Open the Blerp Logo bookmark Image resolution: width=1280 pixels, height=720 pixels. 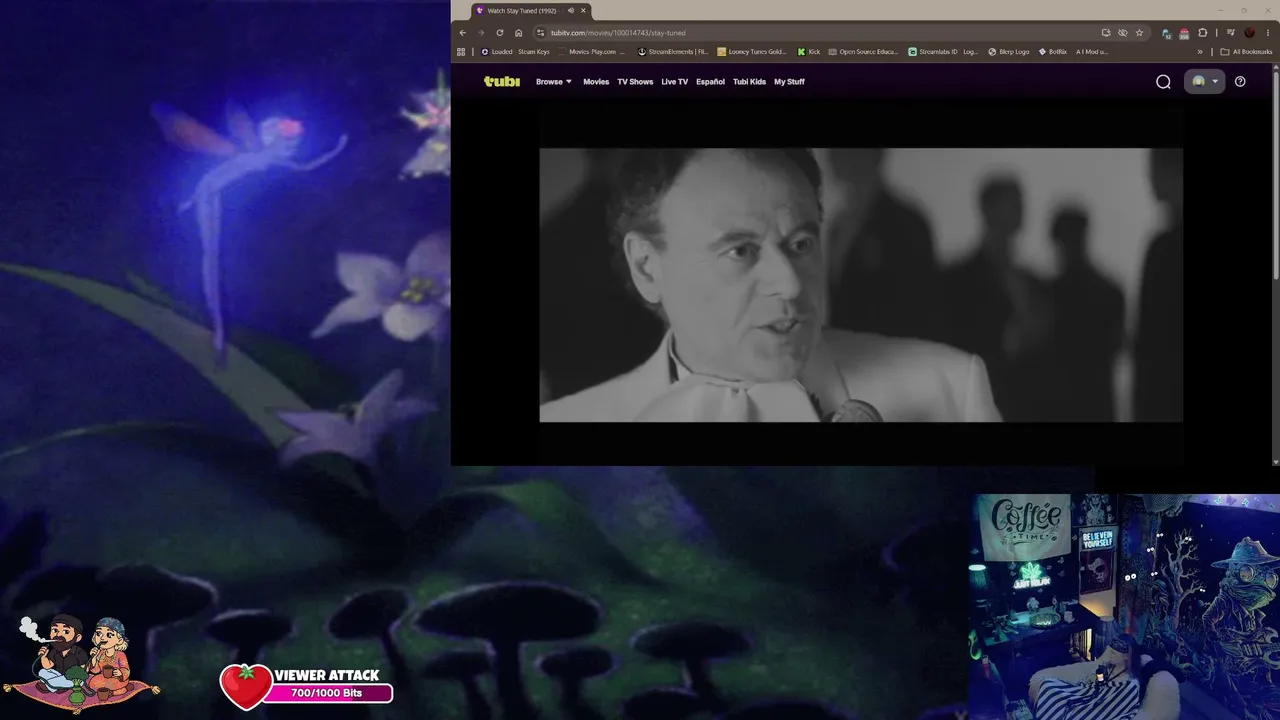pyautogui.click(x=1008, y=52)
